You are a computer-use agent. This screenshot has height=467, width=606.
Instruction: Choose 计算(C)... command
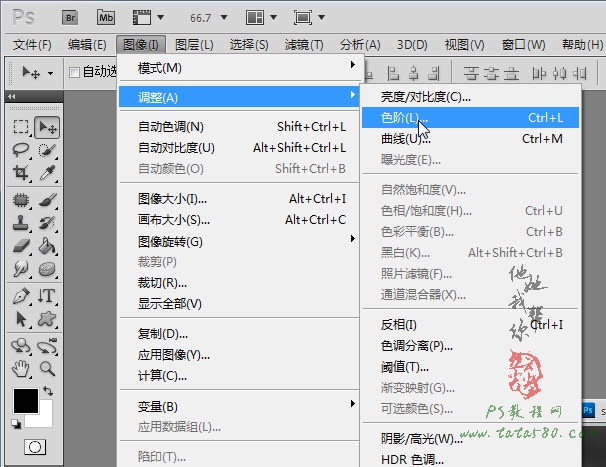[239, 375]
